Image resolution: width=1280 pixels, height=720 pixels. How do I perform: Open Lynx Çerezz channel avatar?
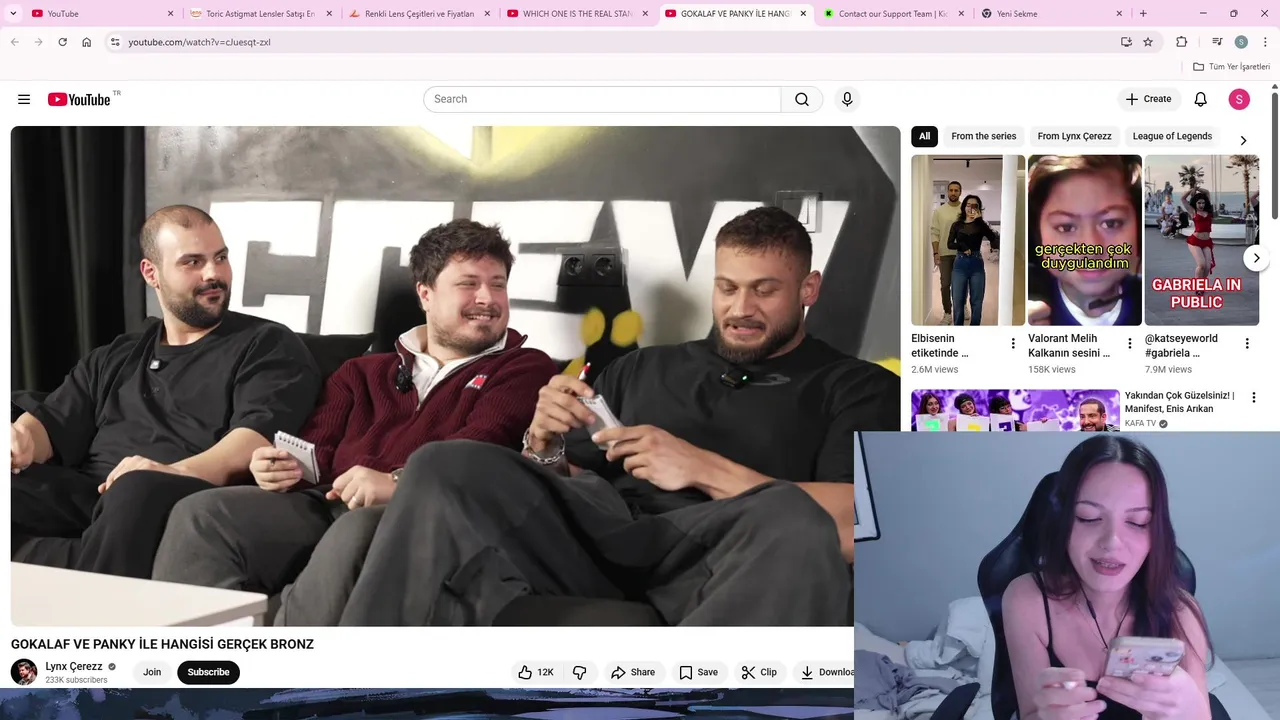point(24,672)
